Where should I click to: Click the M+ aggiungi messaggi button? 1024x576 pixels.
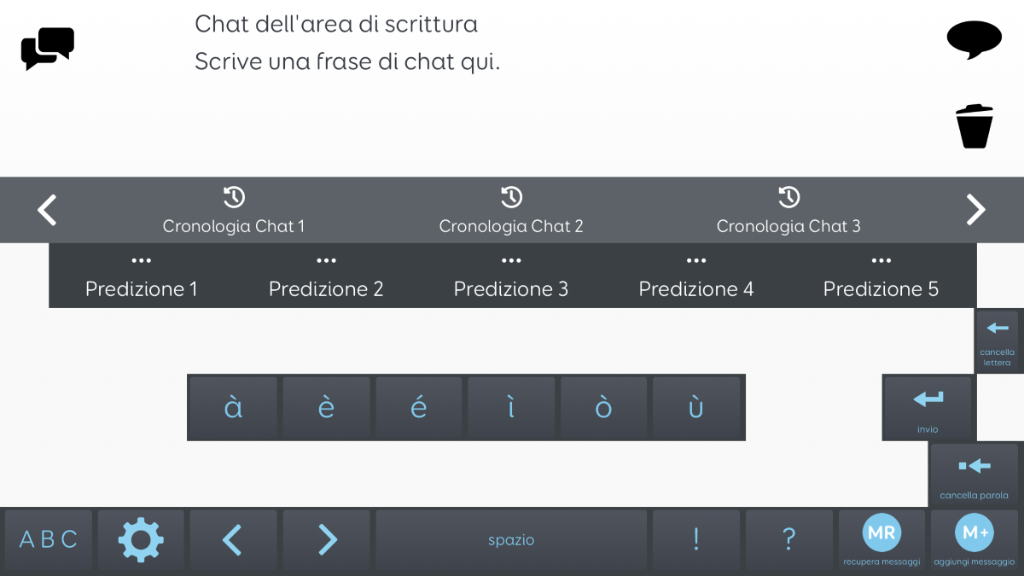click(973, 540)
